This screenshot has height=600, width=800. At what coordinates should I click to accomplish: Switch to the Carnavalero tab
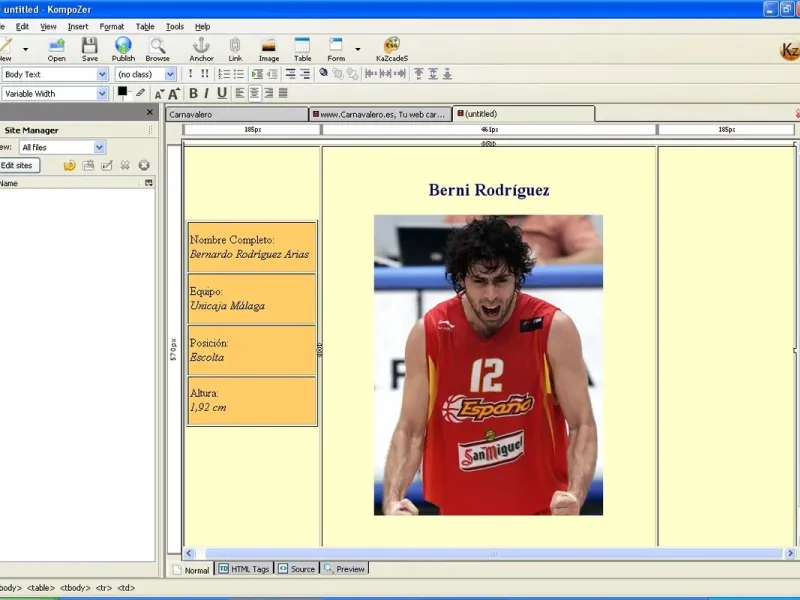click(x=237, y=114)
